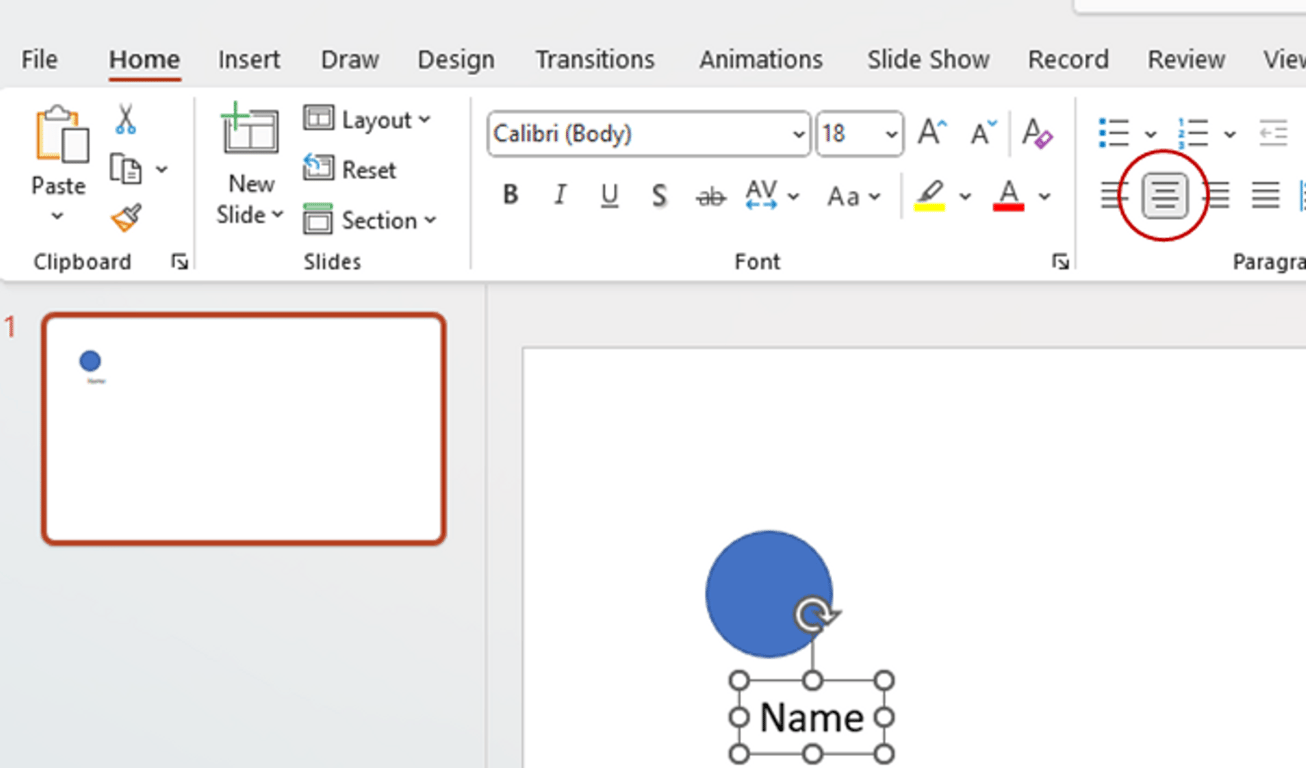Viewport: 1306px width, 768px height.
Task: Select the blue circle shape on the slide
Action: [x=769, y=594]
